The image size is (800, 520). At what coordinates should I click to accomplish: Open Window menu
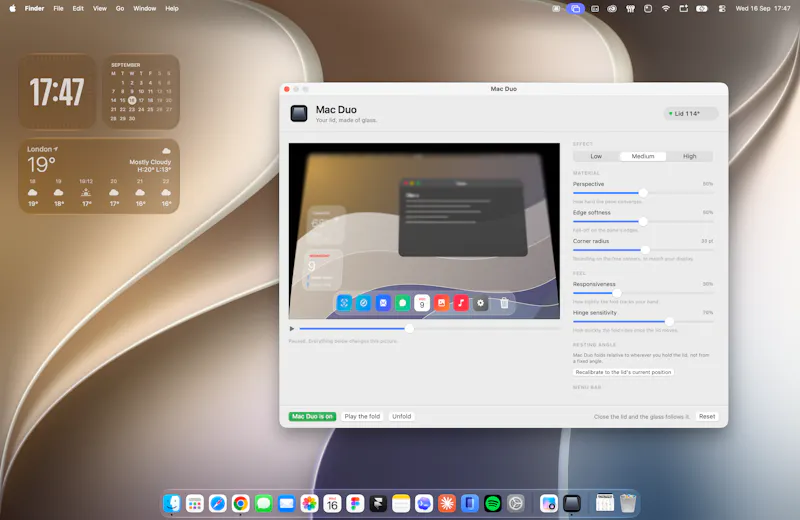pyautogui.click(x=144, y=8)
